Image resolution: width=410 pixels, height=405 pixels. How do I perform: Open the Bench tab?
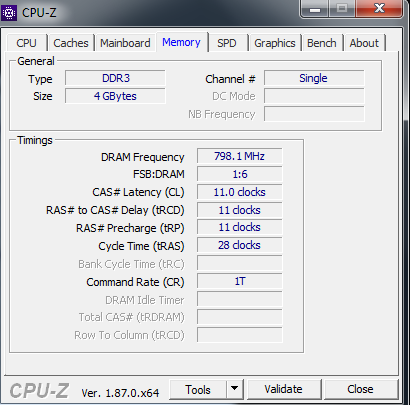[x=322, y=43]
